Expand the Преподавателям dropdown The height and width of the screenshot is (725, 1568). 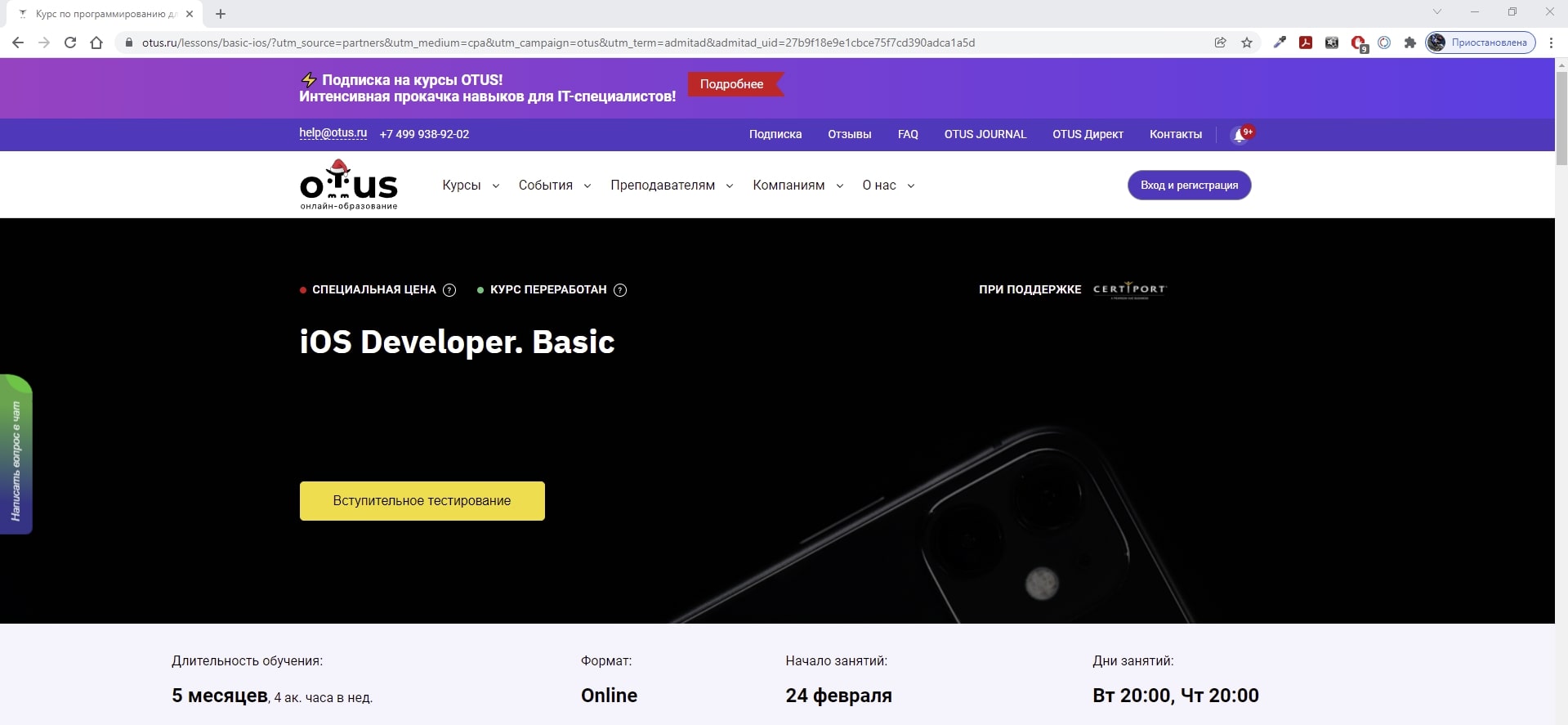[x=672, y=186]
